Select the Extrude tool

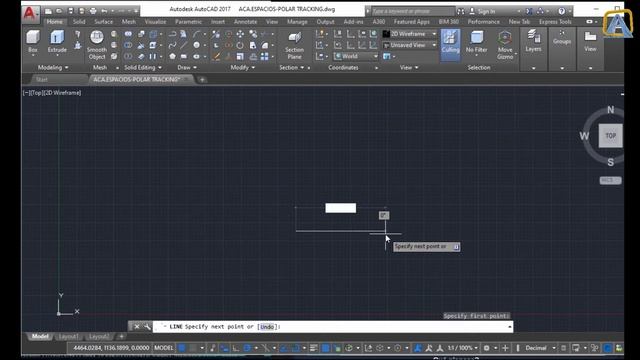pyautogui.click(x=57, y=42)
